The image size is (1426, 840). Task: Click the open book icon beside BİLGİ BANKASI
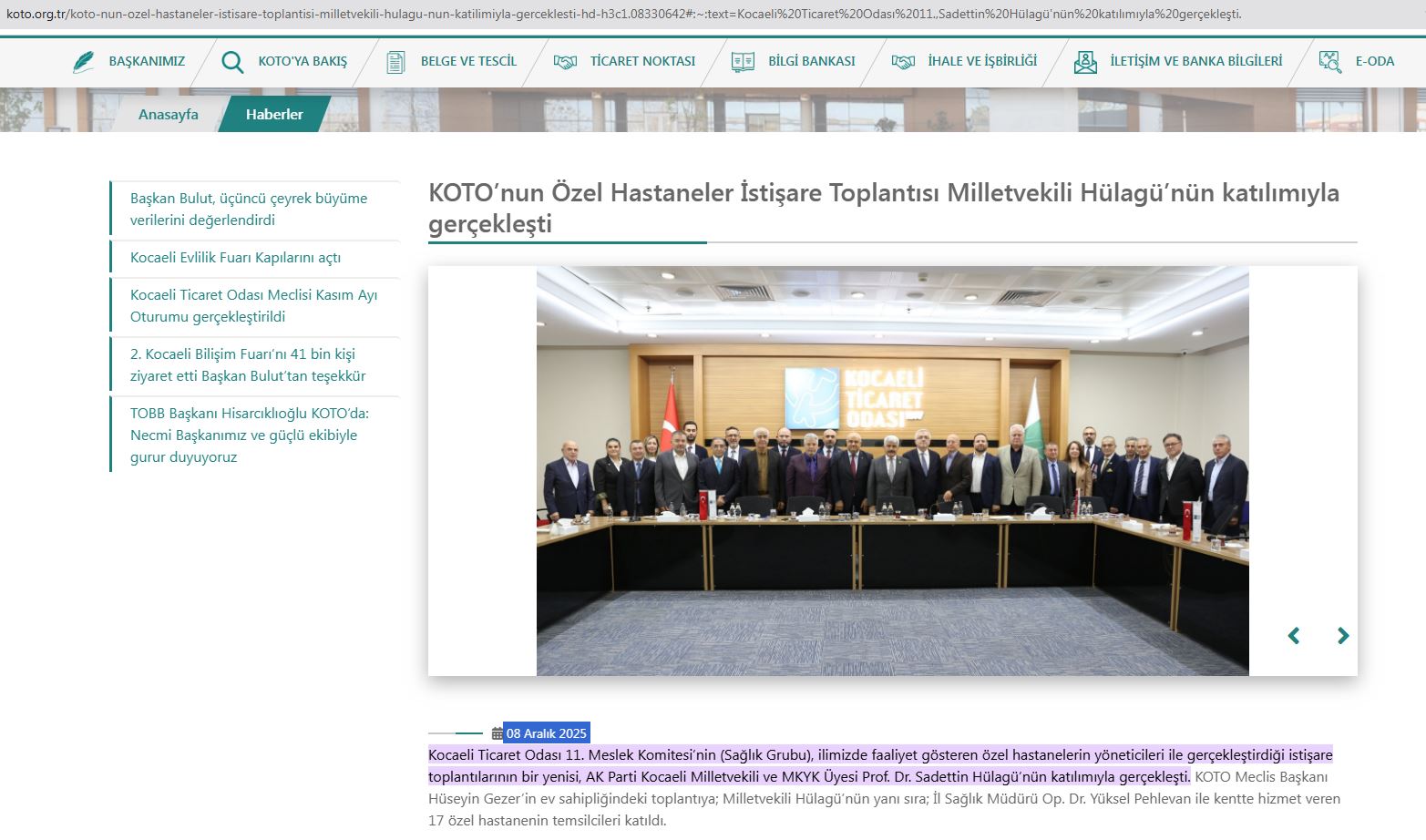[743, 62]
